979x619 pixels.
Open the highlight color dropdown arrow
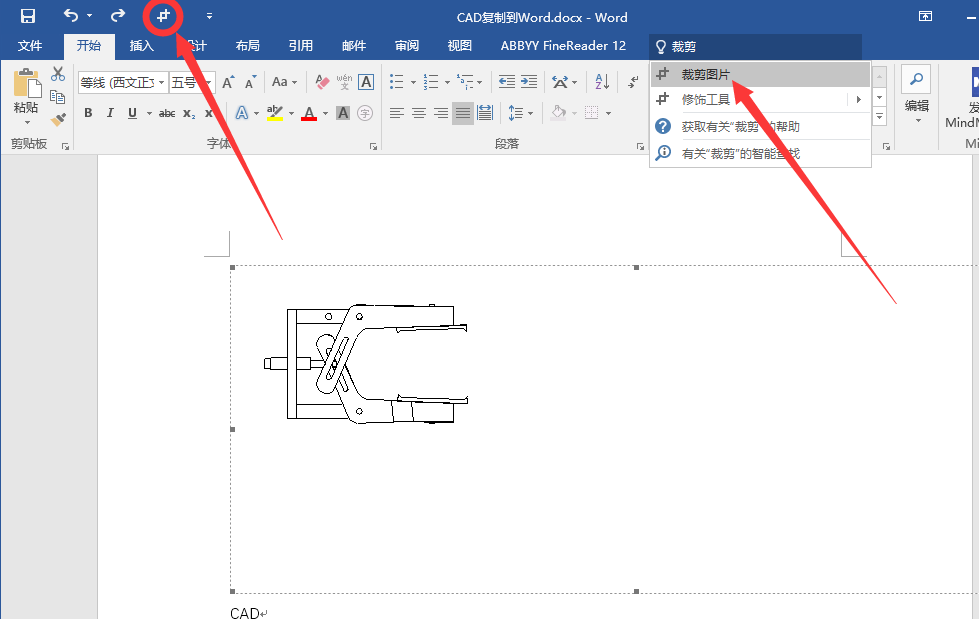coord(291,113)
